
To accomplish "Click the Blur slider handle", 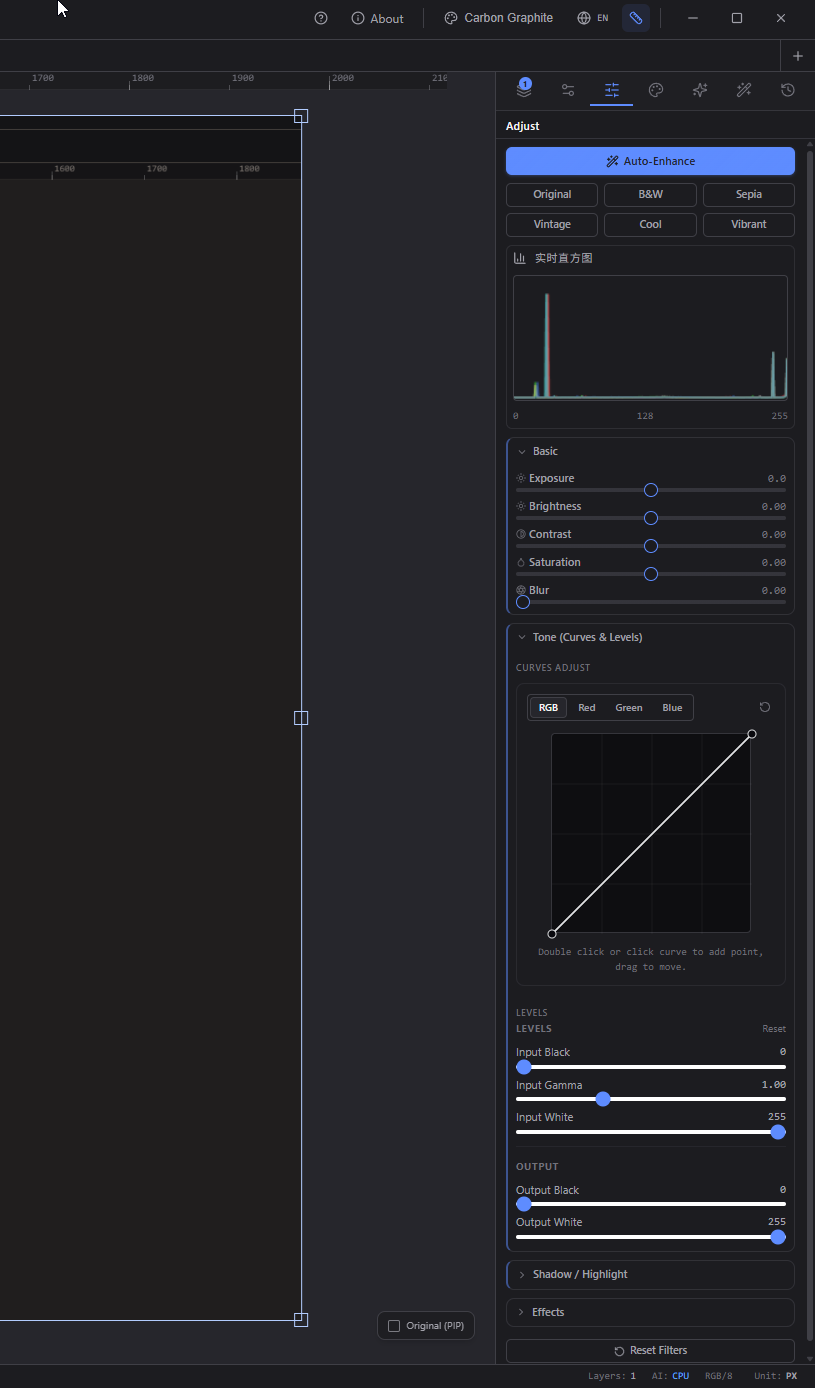I will [523, 602].
